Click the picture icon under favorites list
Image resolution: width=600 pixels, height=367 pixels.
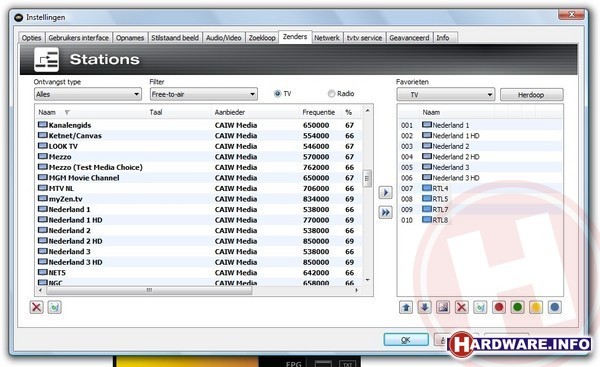[443, 307]
